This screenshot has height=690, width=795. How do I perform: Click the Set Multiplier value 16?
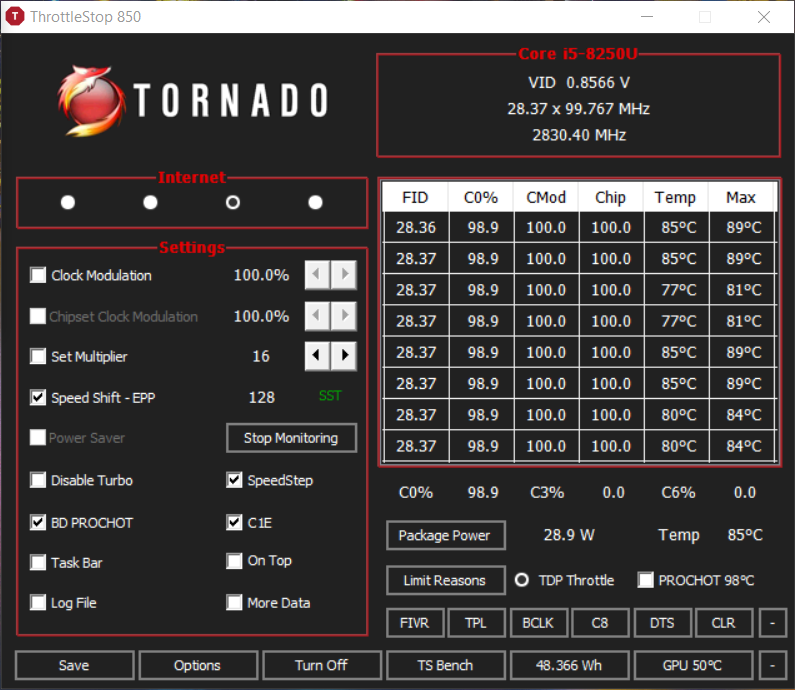[261, 356]
